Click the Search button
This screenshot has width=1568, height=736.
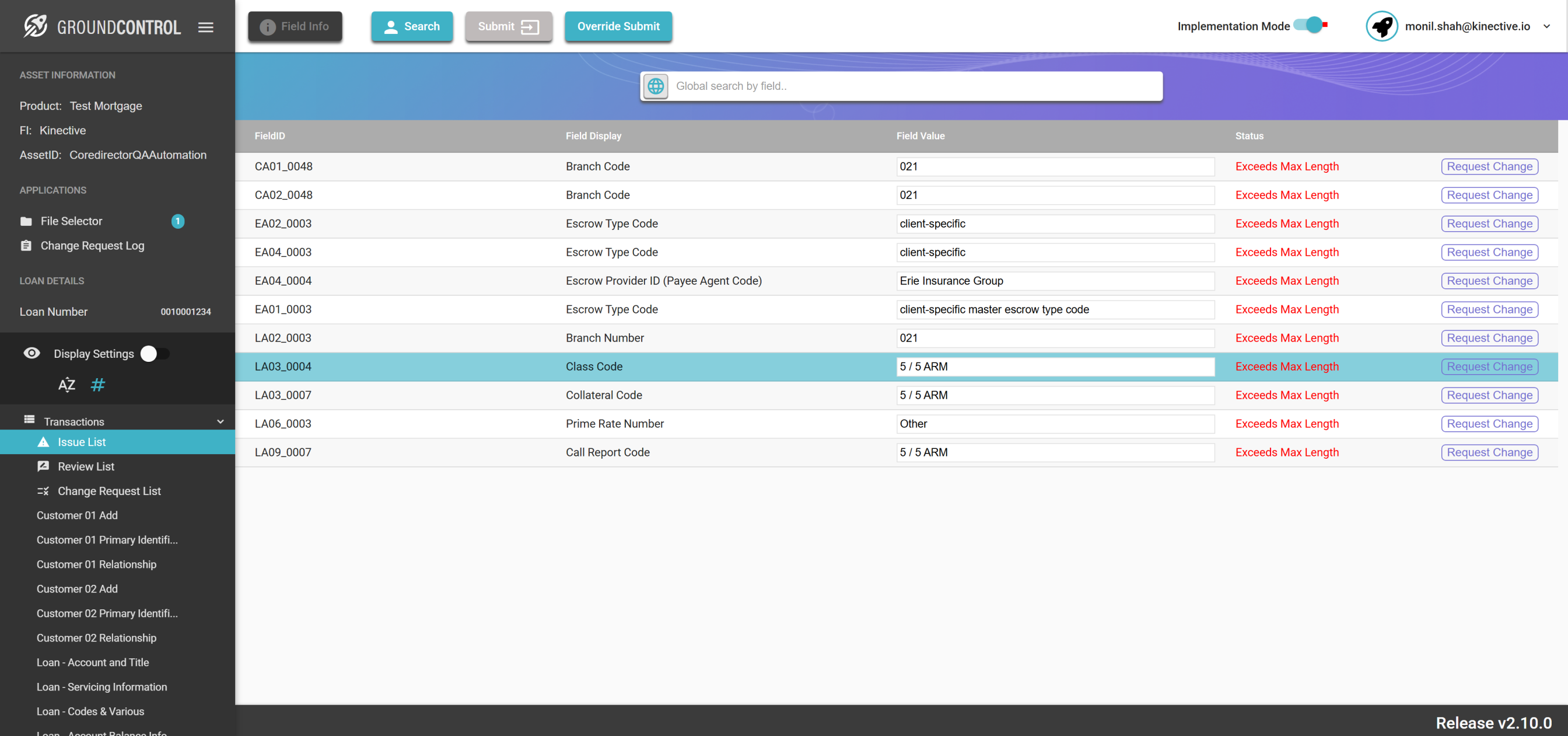coord(412,26)
